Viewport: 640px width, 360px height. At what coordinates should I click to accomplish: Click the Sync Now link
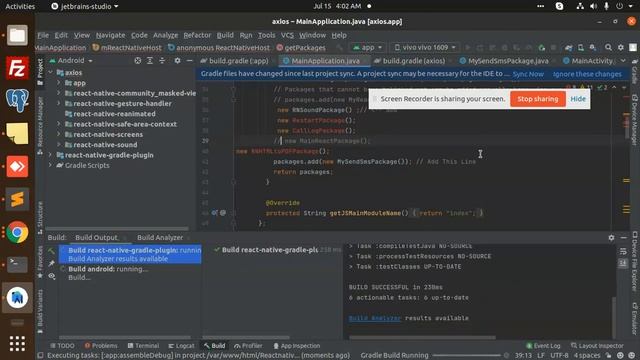coord(528,74)
